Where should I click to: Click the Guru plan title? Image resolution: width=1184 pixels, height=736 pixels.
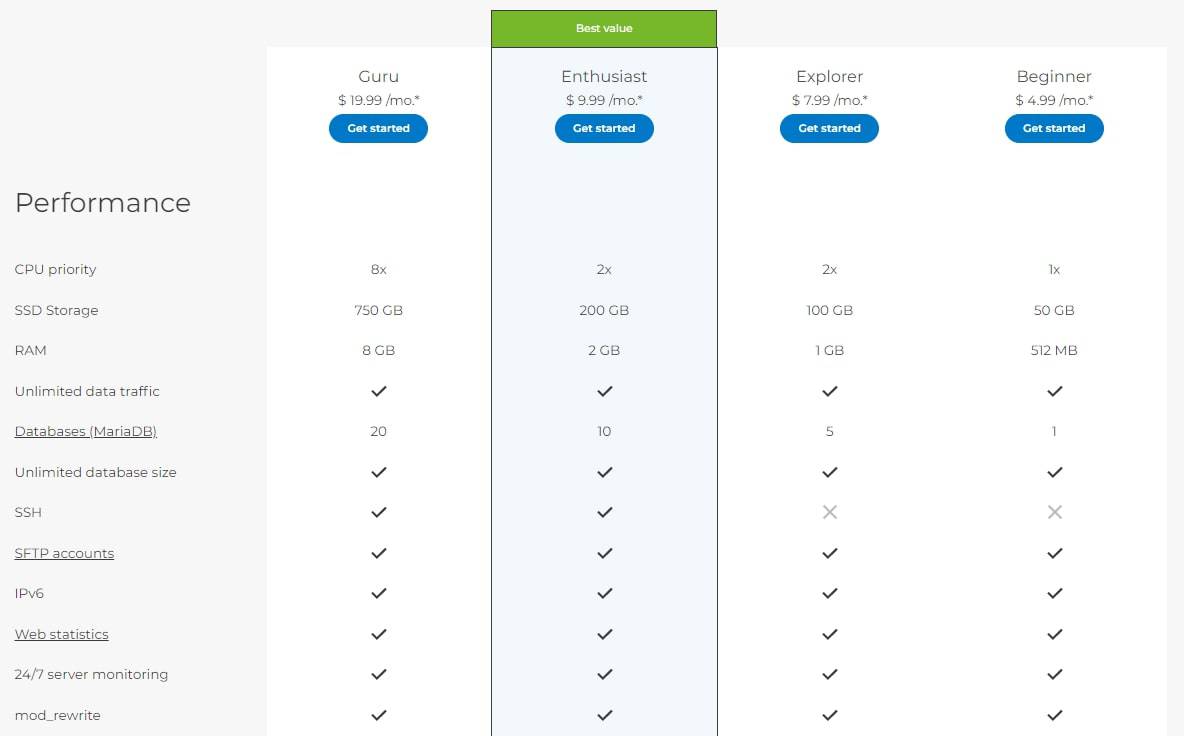point(378,76)
